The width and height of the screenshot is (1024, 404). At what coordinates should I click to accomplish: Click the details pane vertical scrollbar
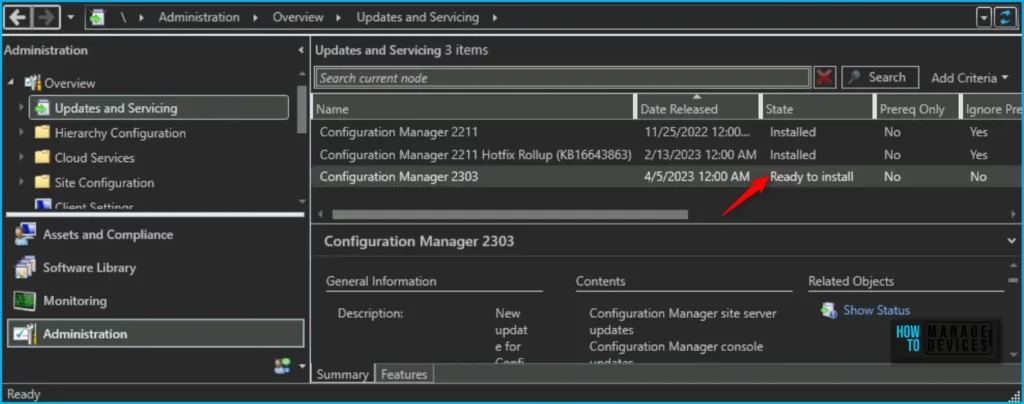pos(1014,281)
